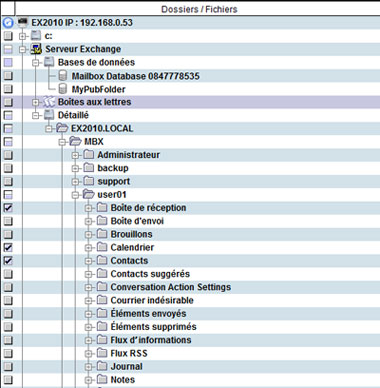Click the Conversation Action Settings folder icon

tap(102, 287)
